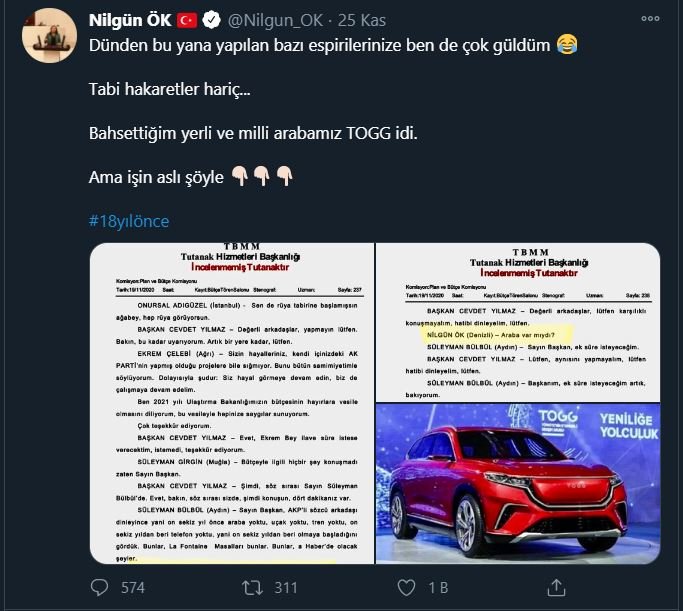Click the Turkish flag emoji in name
The image size is (683, 611).
pos(187,20)
